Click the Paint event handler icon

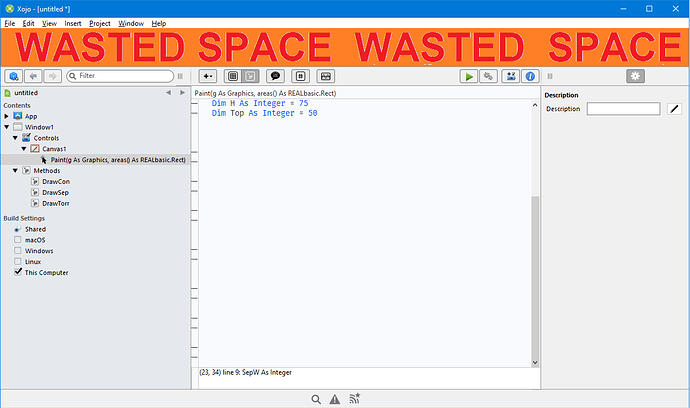click(x=44, y=160)
